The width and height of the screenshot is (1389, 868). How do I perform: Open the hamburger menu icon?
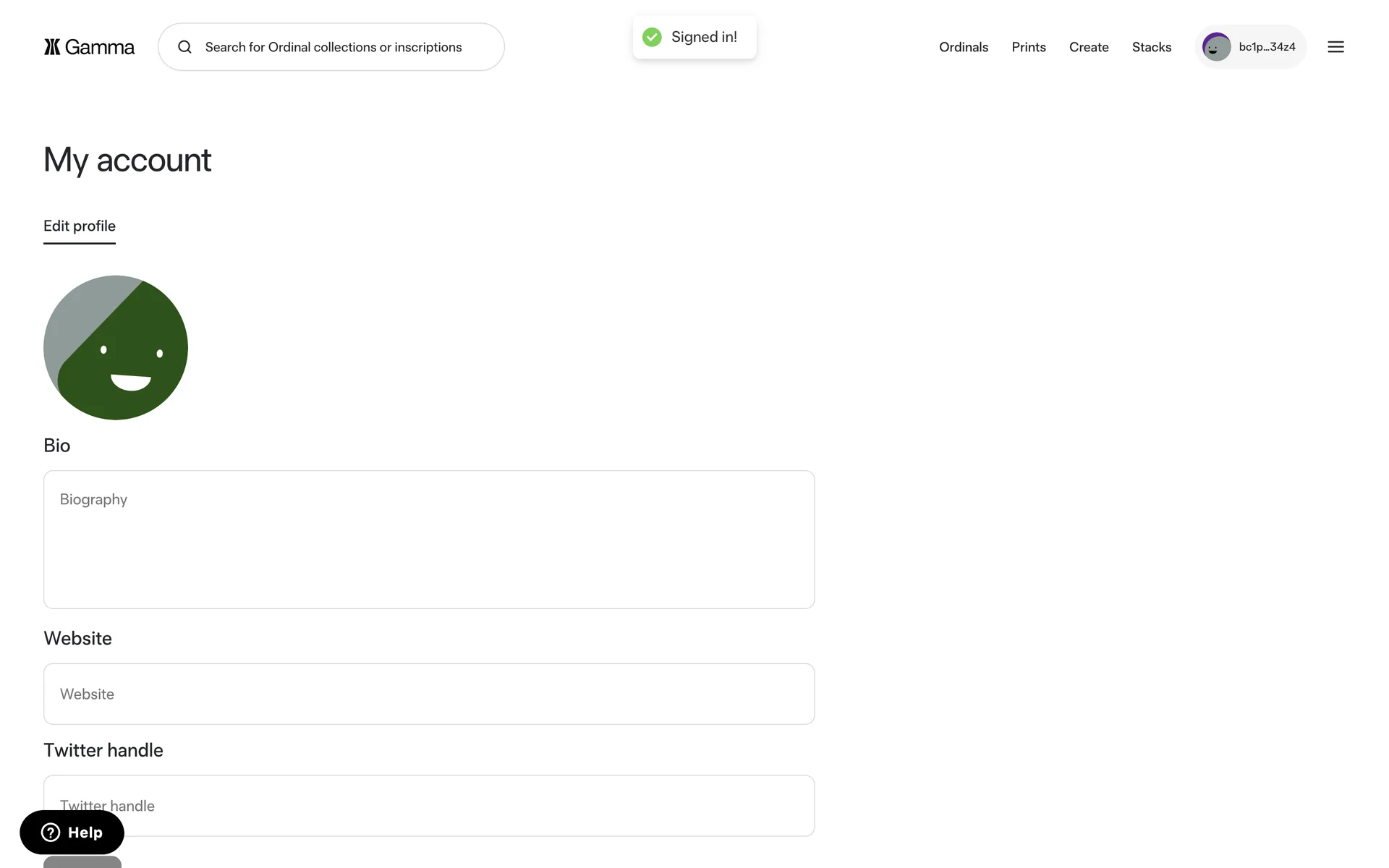click(1335, 47)
